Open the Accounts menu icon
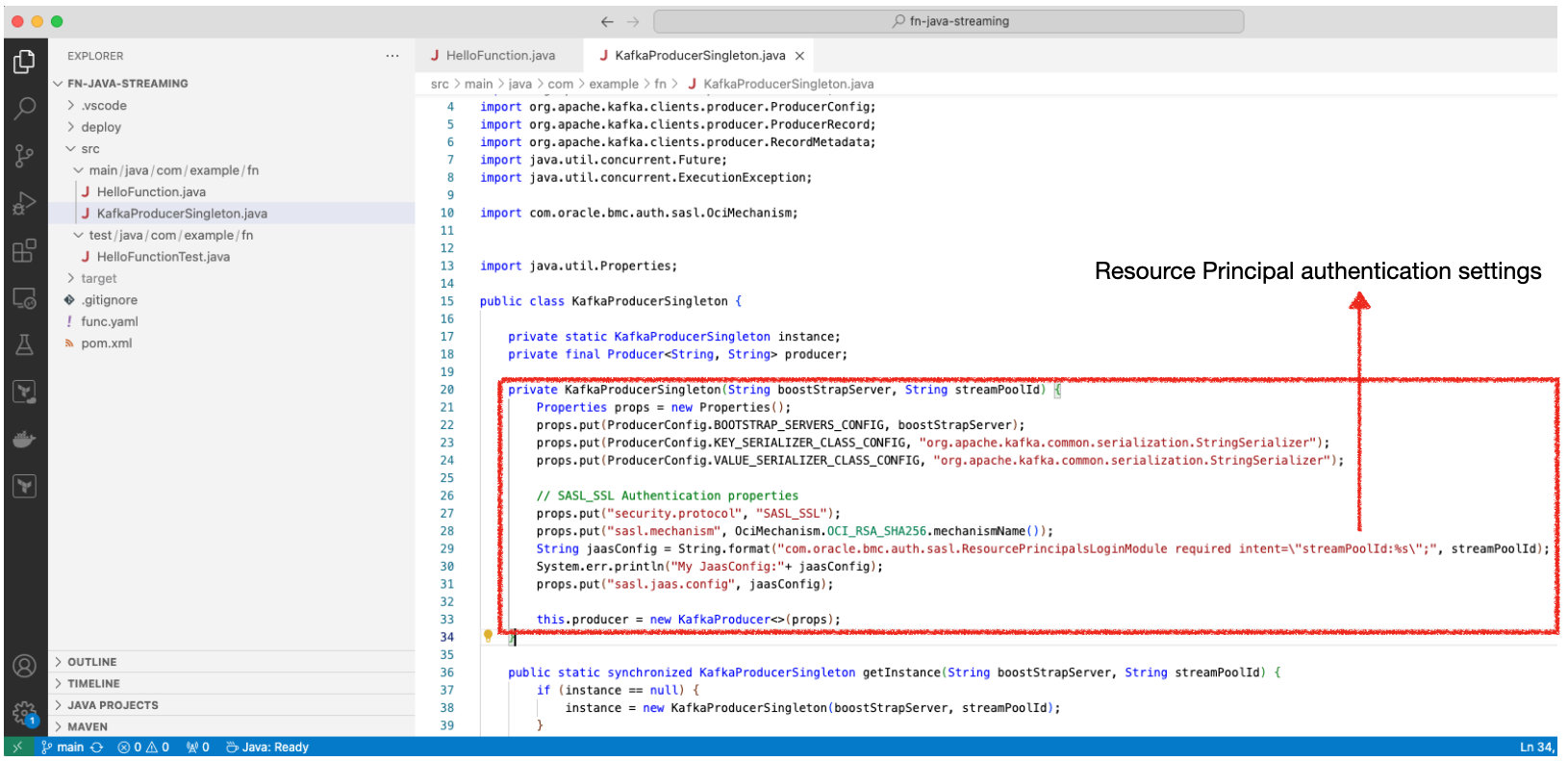This screenshot has height=761, width=1568. 25,666
